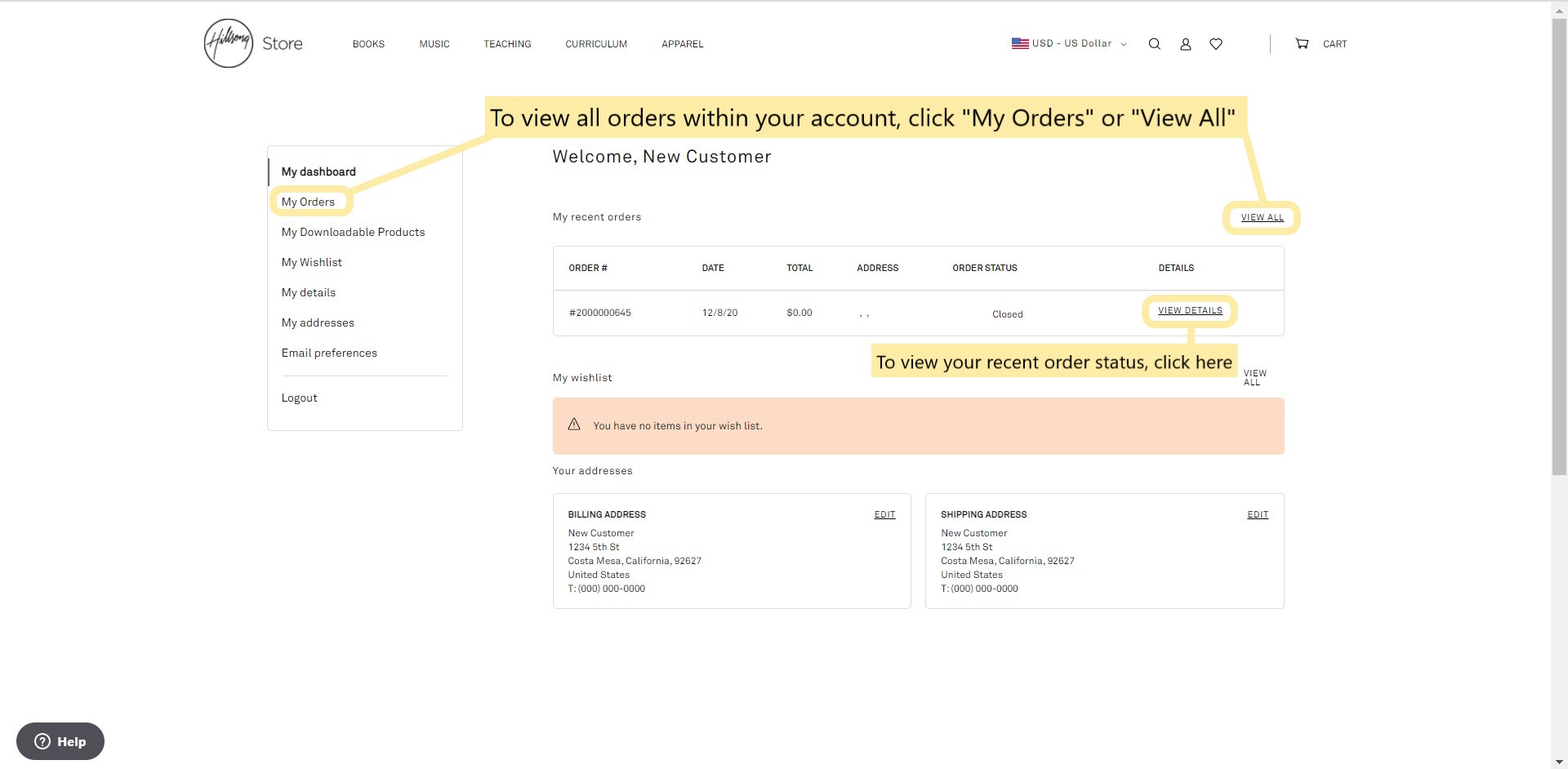Image resolution: width=1568 pixels, height=769 pixels.
Task: Click the account user icon
Action: [x=1185, y=44]
